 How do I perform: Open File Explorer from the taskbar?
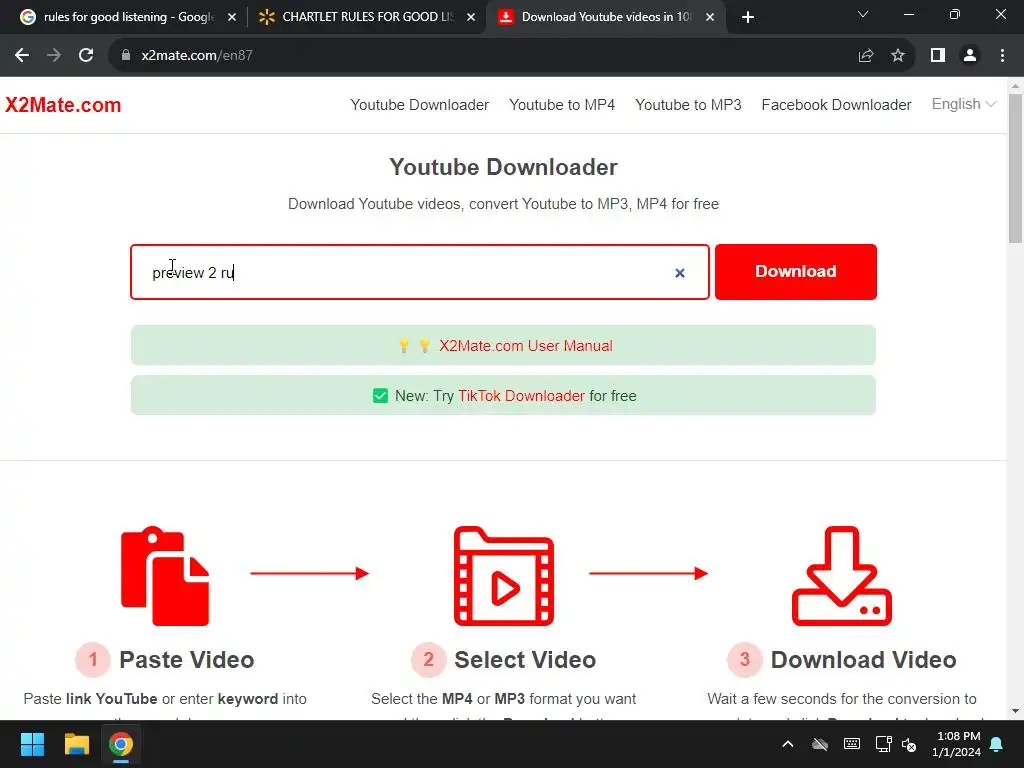tap(76, 744)
